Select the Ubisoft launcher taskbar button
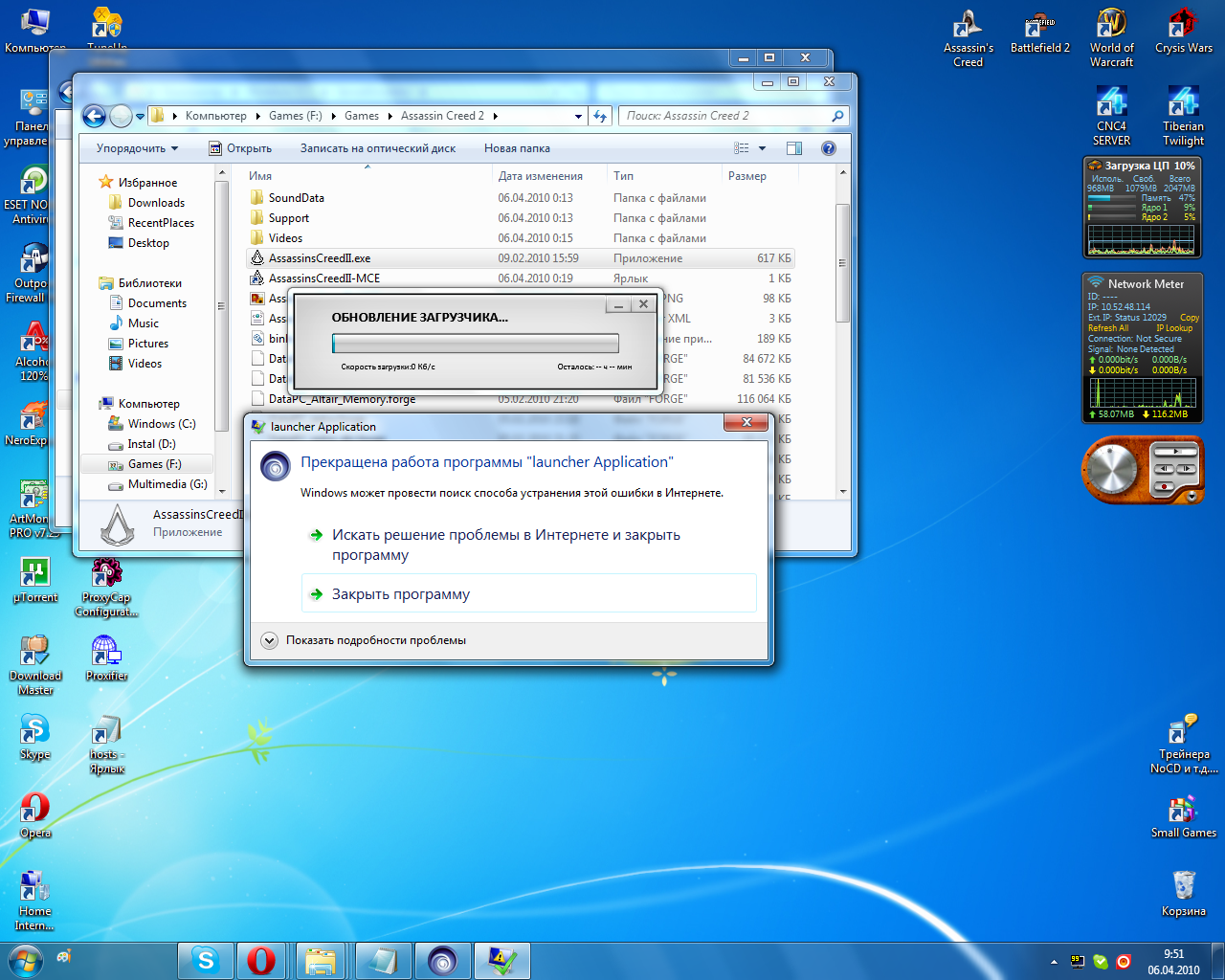1225x980 pixels. coord(442,961)
